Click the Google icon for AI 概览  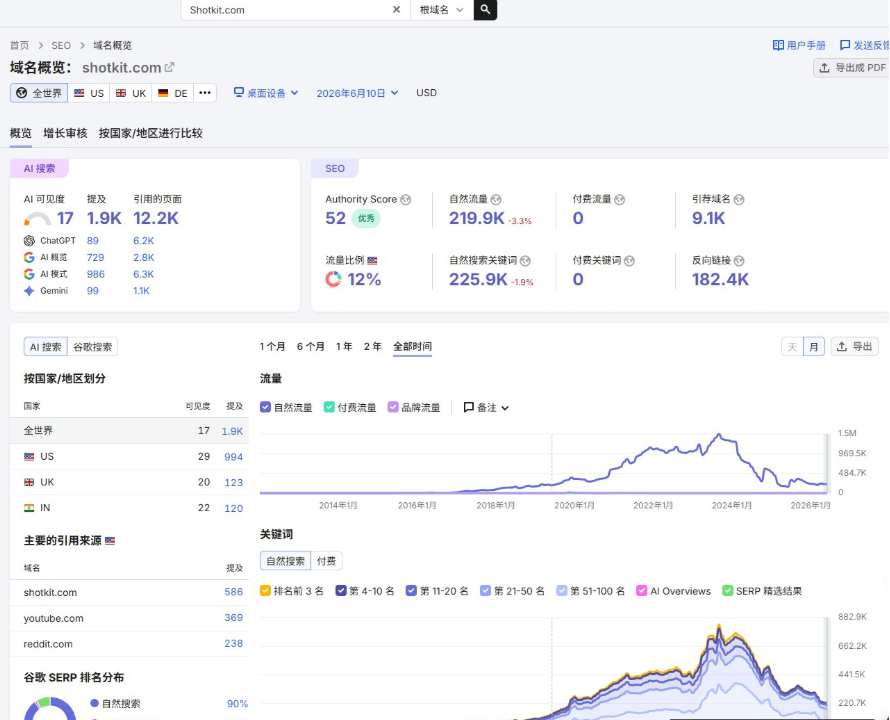coord(29,257)
